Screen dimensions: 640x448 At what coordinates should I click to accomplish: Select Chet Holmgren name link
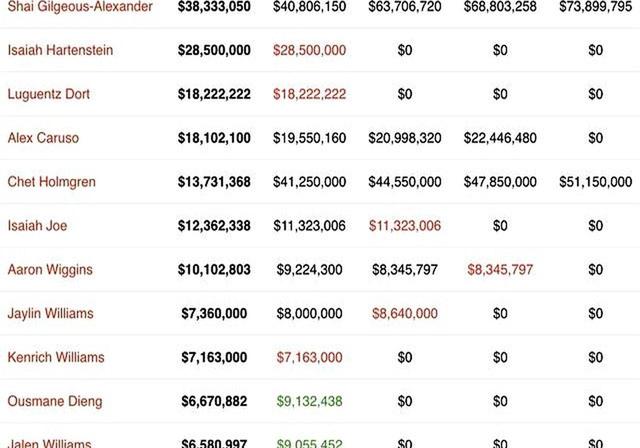[51, 182]
